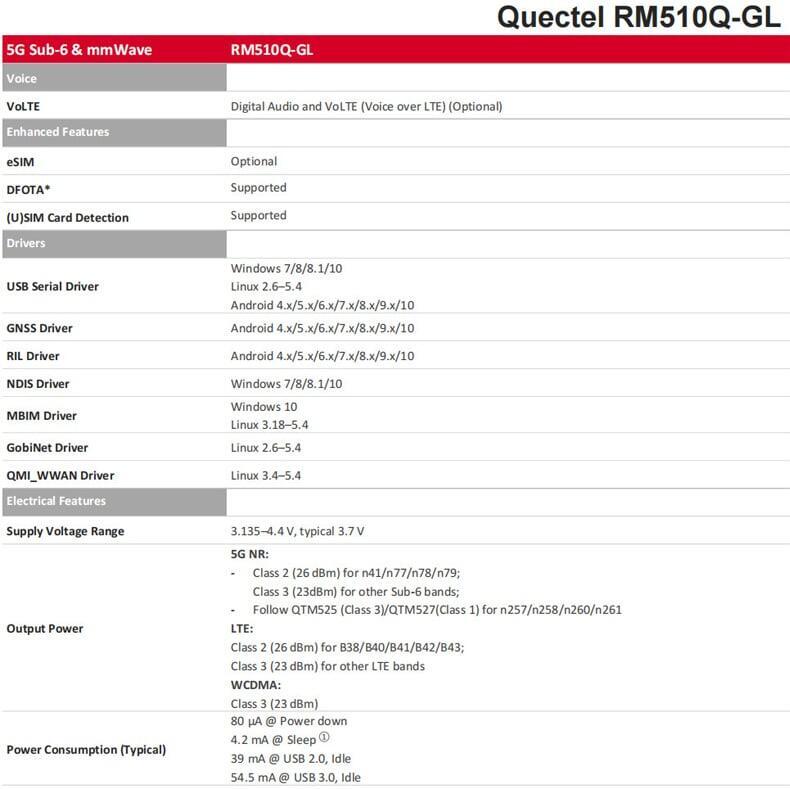The width and height of the screenshot is (790, 789).
Task: Click the red 'RM510Q-GL' column header
Action: (272, 50)
